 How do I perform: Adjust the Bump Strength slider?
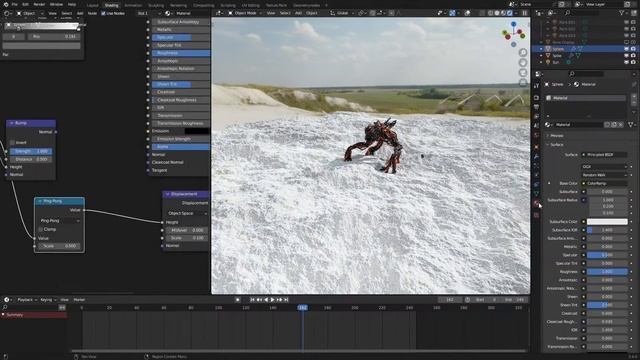(x=31, y=151)
